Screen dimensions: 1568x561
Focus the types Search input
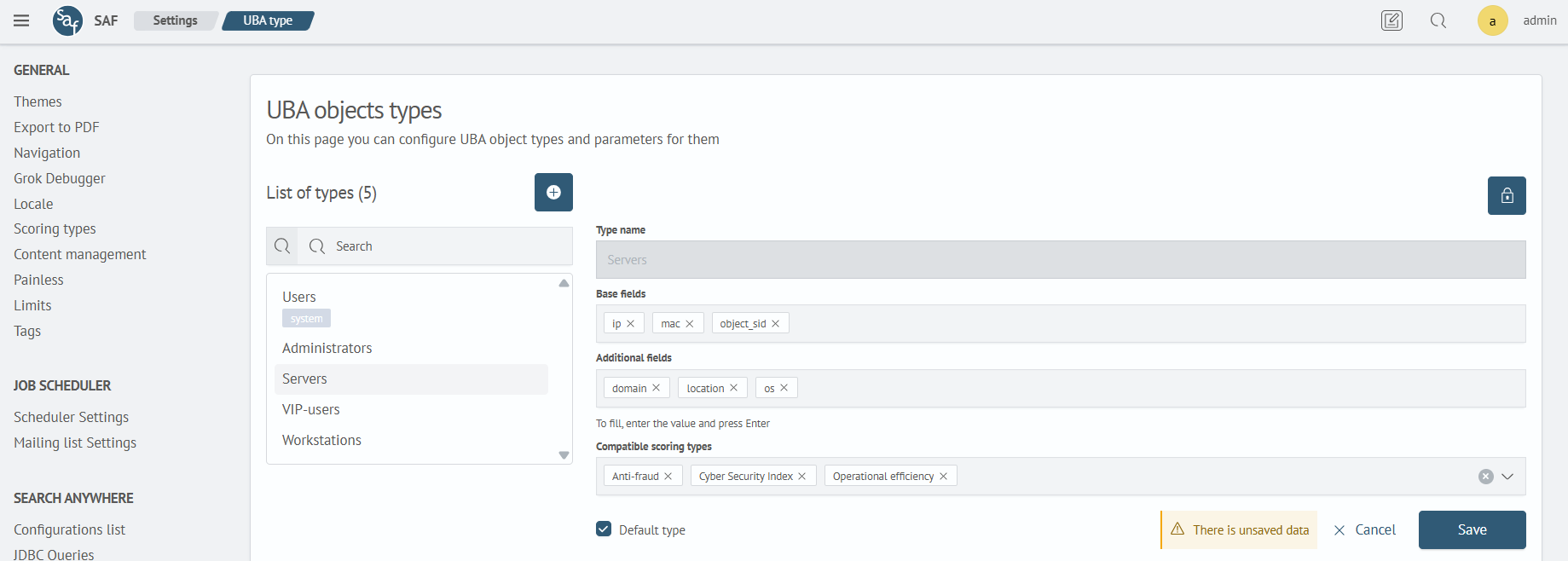coord(435,246)
